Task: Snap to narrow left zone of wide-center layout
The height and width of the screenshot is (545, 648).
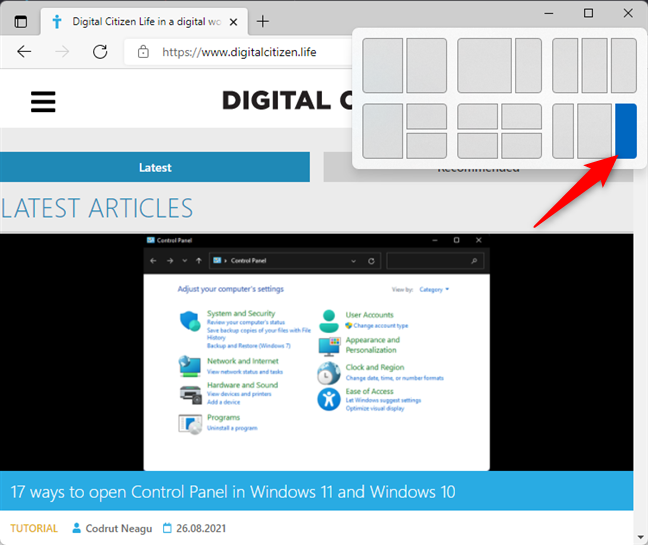Action: [x=563, y=131]
